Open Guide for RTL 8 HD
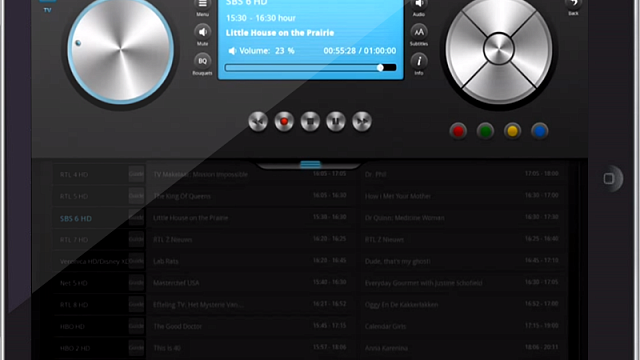Viewport: 640px width, 360px height. tap(136, 304)
